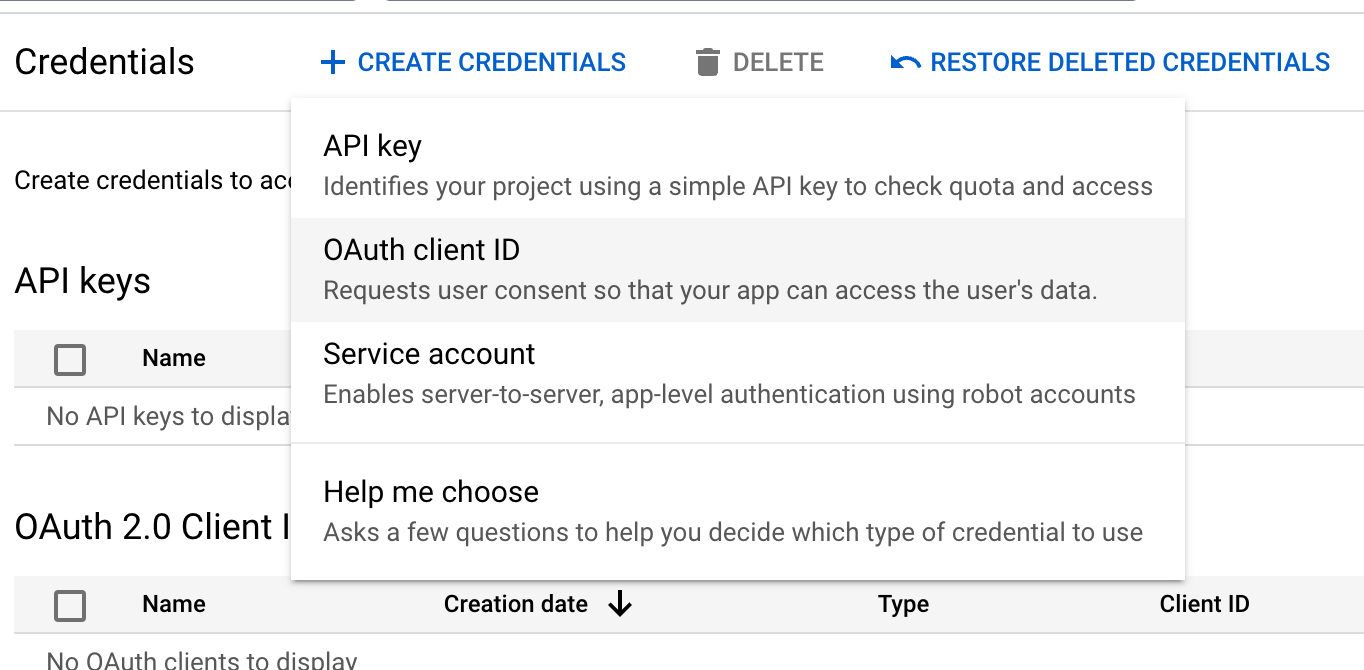The width and height of the screenshot is (1364, 670).
Task: Click the Creation date sort arrow
Action: [x=620, y=604]
